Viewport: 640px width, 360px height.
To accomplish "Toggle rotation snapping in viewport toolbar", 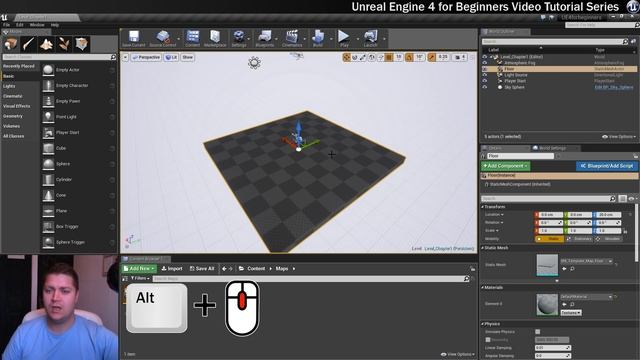I will click(409, 58).
